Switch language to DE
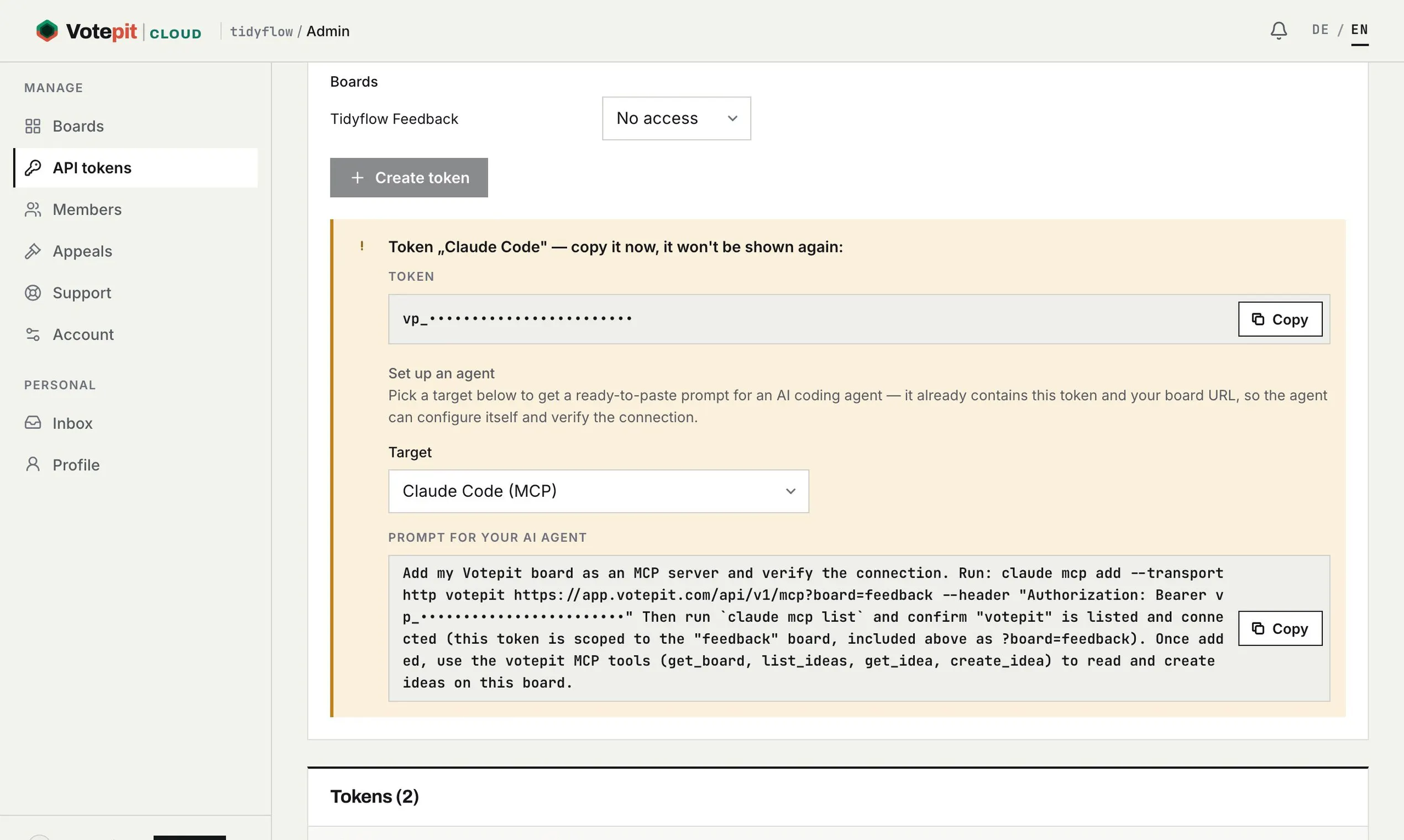The image size is (1404, 840). click(1320, 30)
